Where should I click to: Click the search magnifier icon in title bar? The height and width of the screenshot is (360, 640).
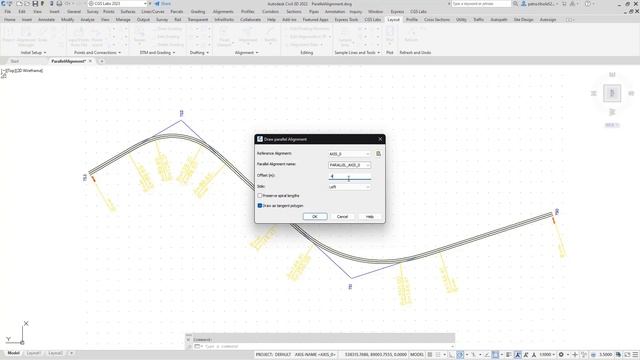516,4
